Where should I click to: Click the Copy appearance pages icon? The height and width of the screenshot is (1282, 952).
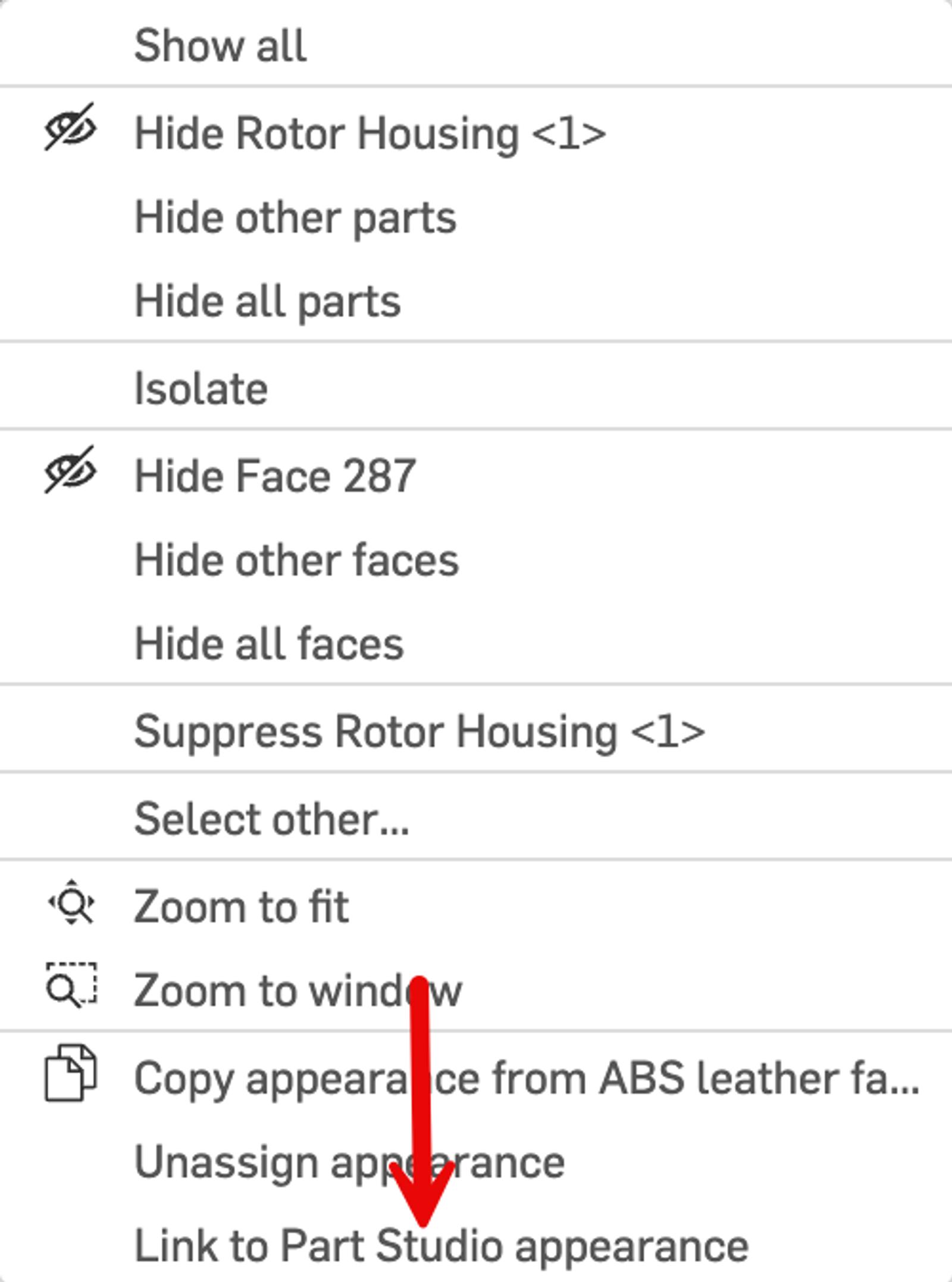(70, 1073)
